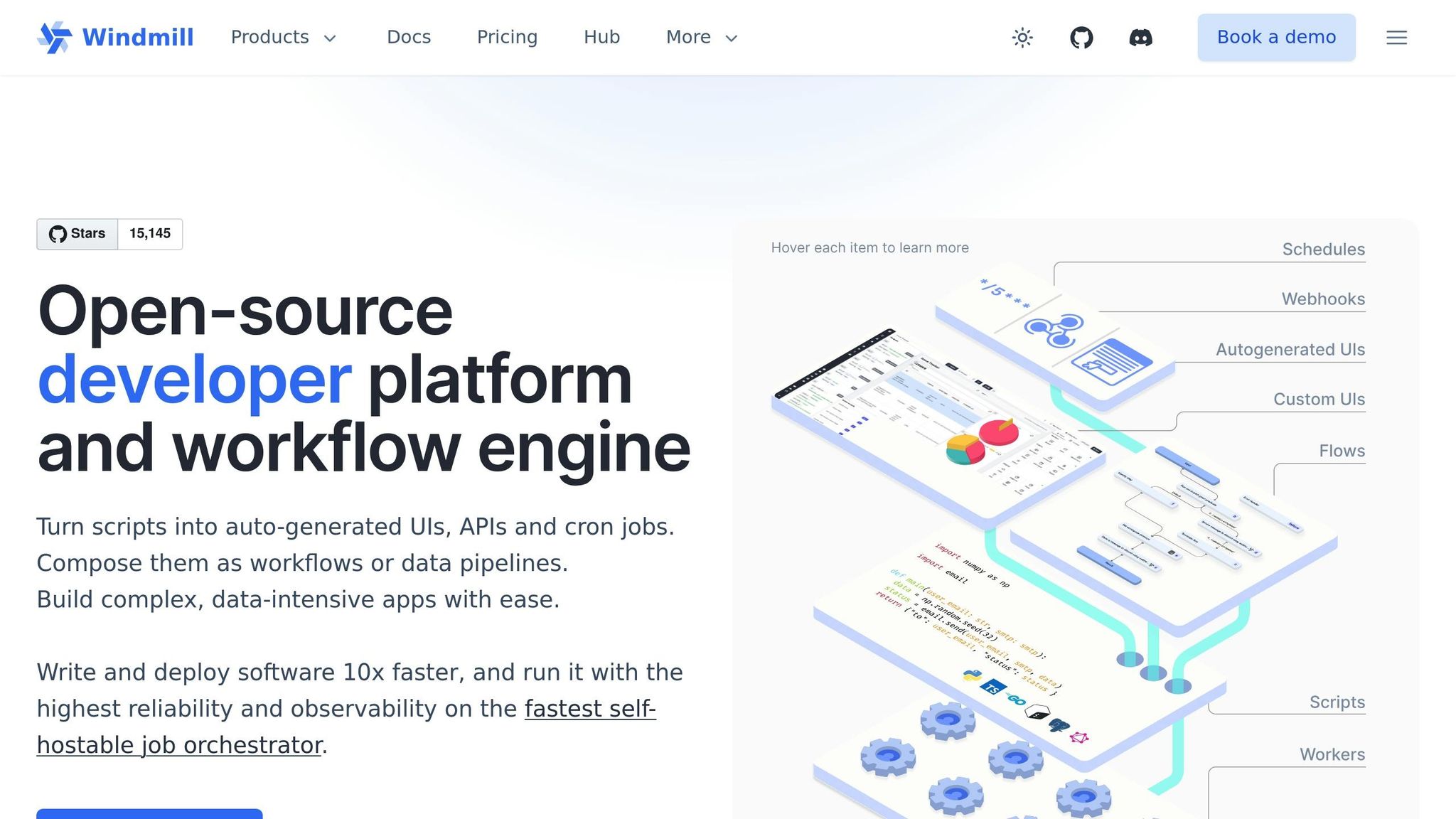Click the 15,145 star count
This screenshot has height=819, width=1456.
coord(150,234)
